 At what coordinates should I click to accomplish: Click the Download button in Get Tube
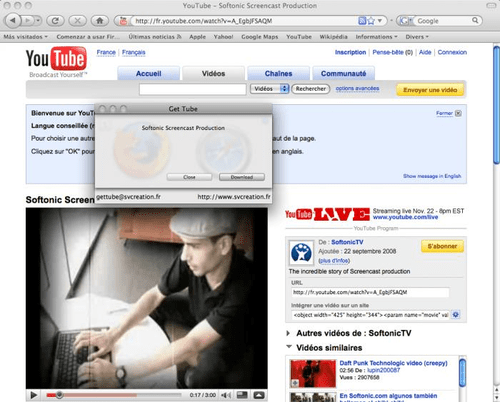pos(242,177)
